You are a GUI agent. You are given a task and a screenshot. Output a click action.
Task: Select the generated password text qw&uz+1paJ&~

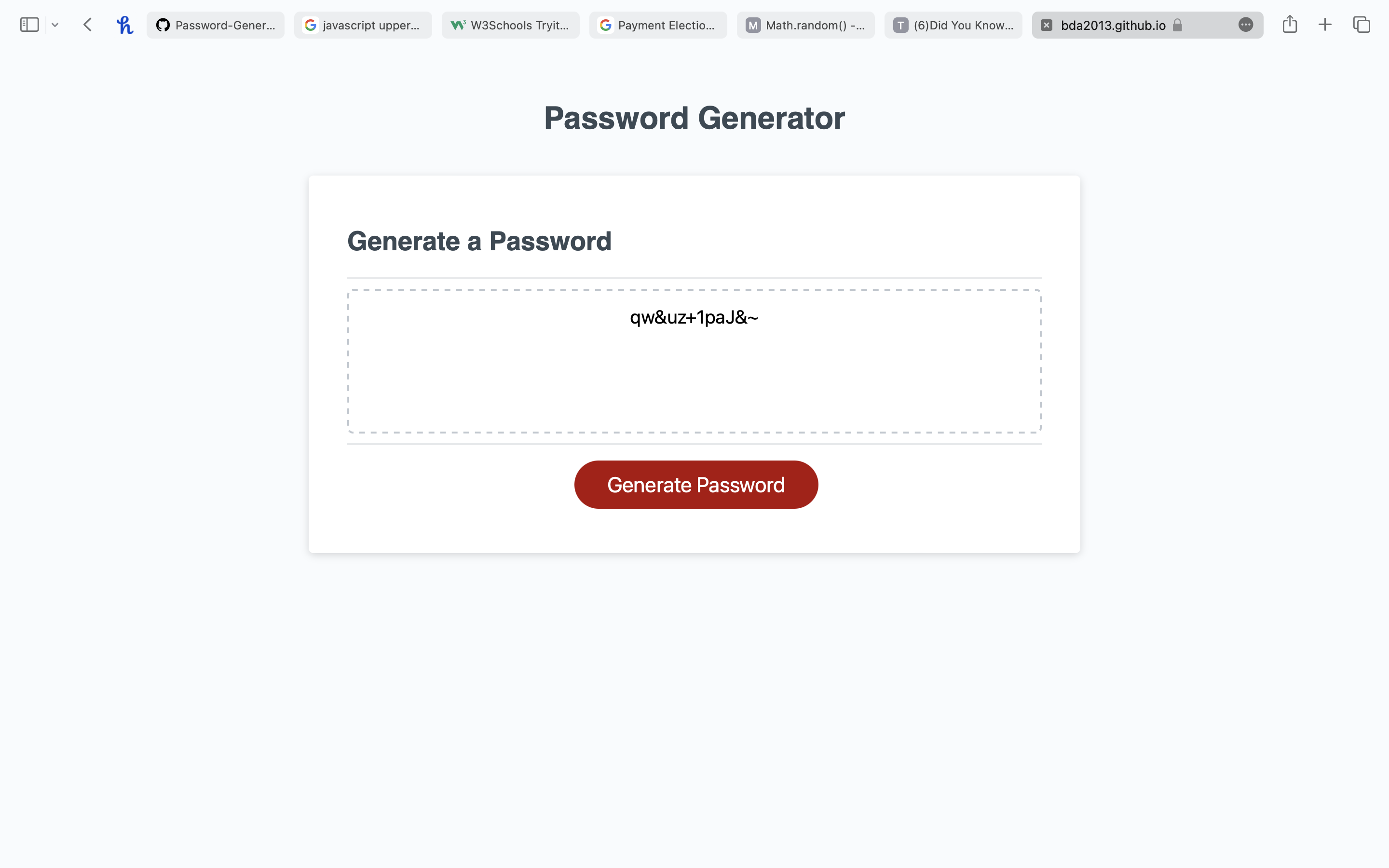pyautogui.click(x=694, y=317)
